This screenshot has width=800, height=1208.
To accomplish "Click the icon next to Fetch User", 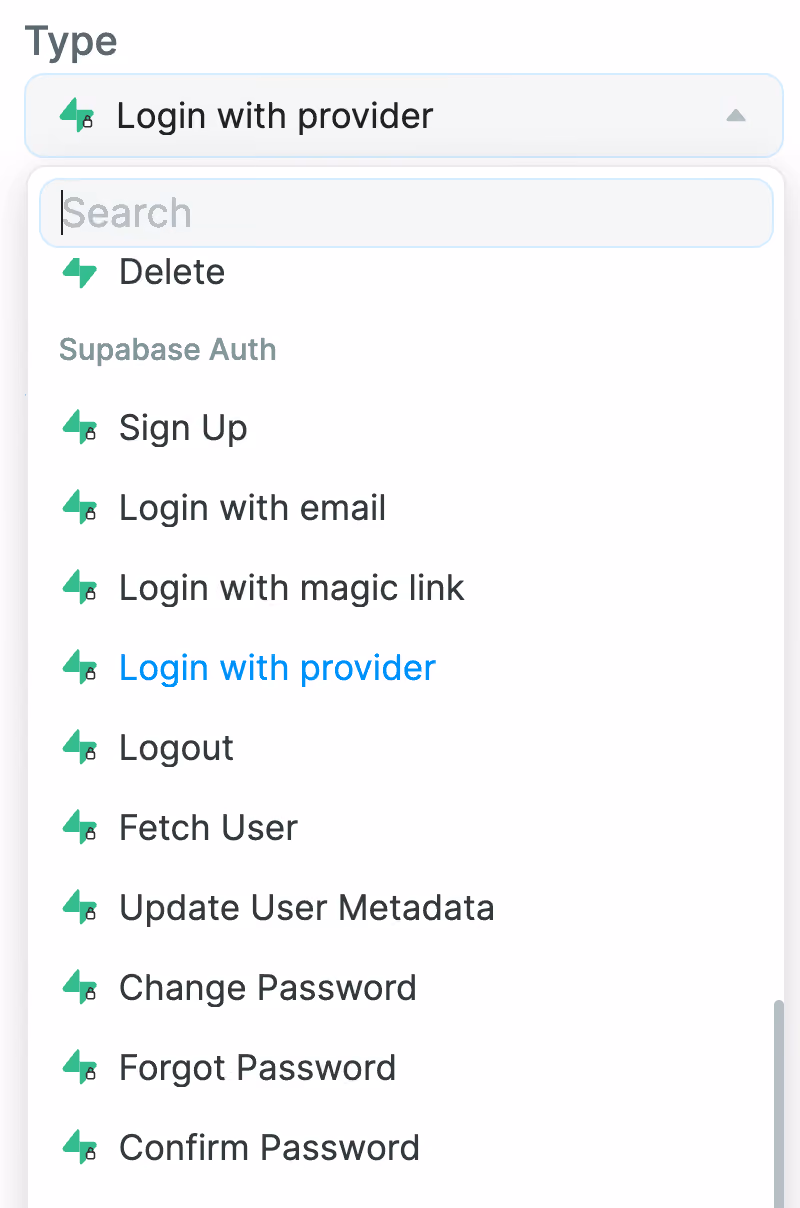I will [x=79, y=827].
